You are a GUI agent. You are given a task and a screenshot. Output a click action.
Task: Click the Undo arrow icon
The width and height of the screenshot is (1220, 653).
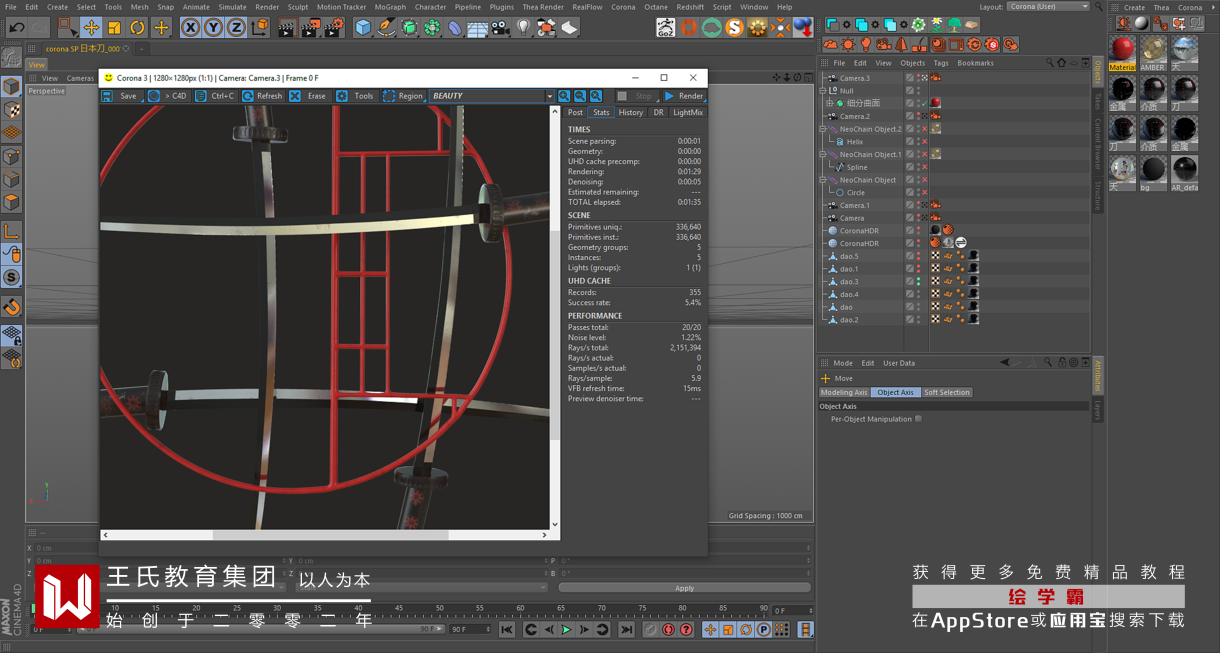[16, 28]
